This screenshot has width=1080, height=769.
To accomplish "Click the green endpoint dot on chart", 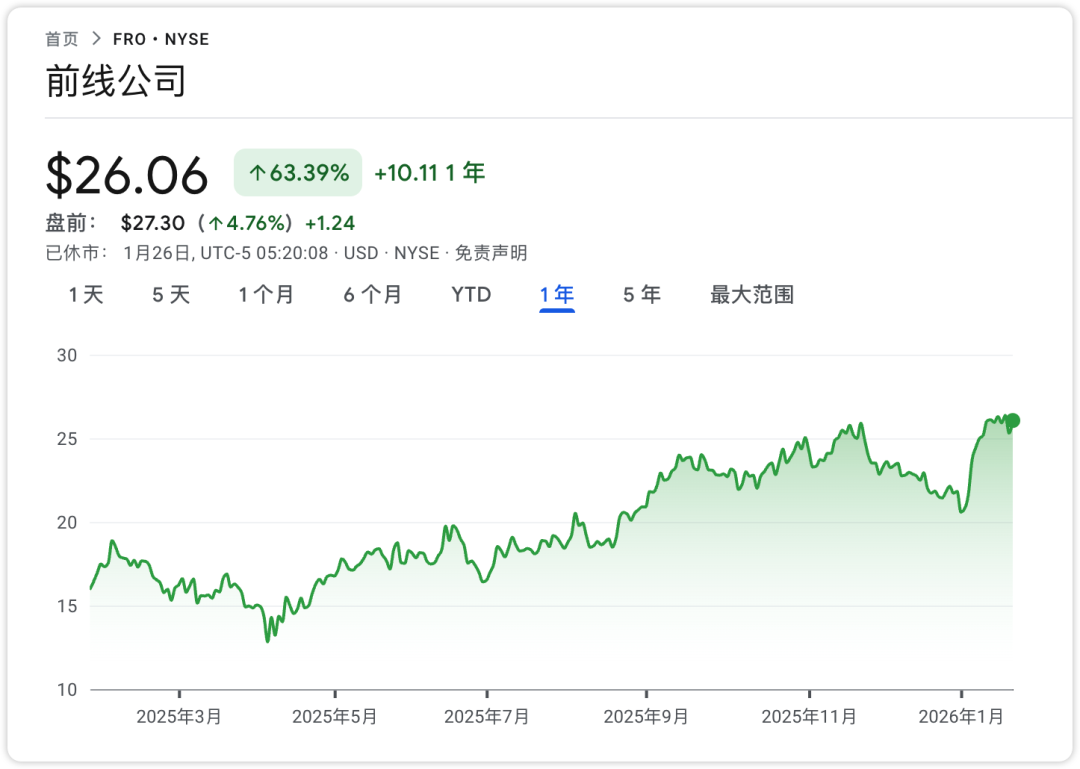I will pyautogui.click(x=1013, y=420).
